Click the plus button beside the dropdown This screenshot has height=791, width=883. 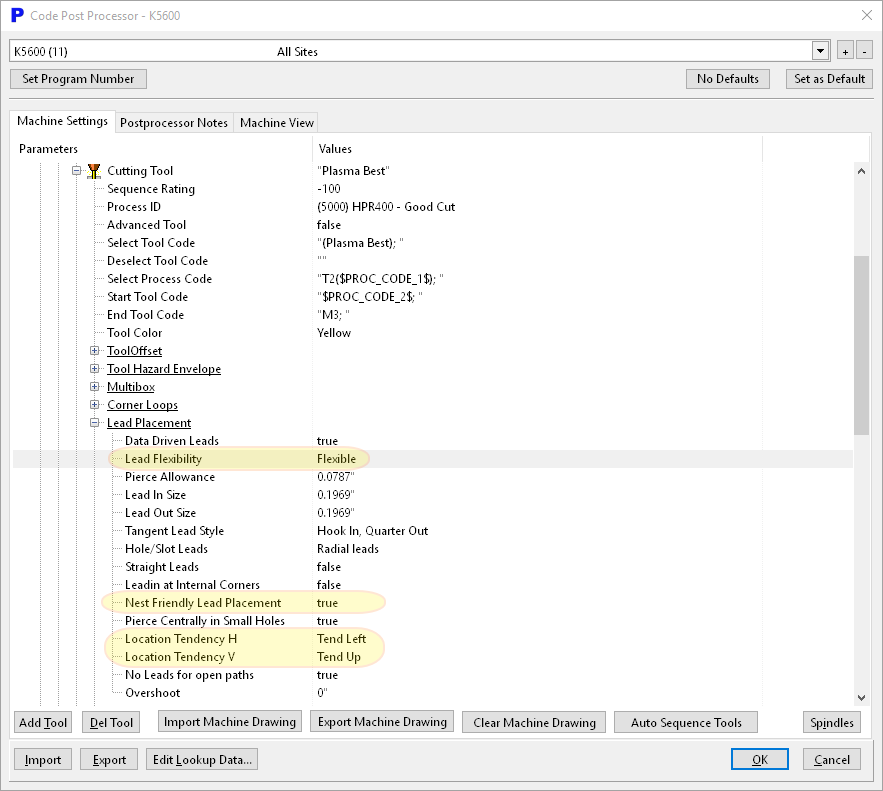pos(845,51)
